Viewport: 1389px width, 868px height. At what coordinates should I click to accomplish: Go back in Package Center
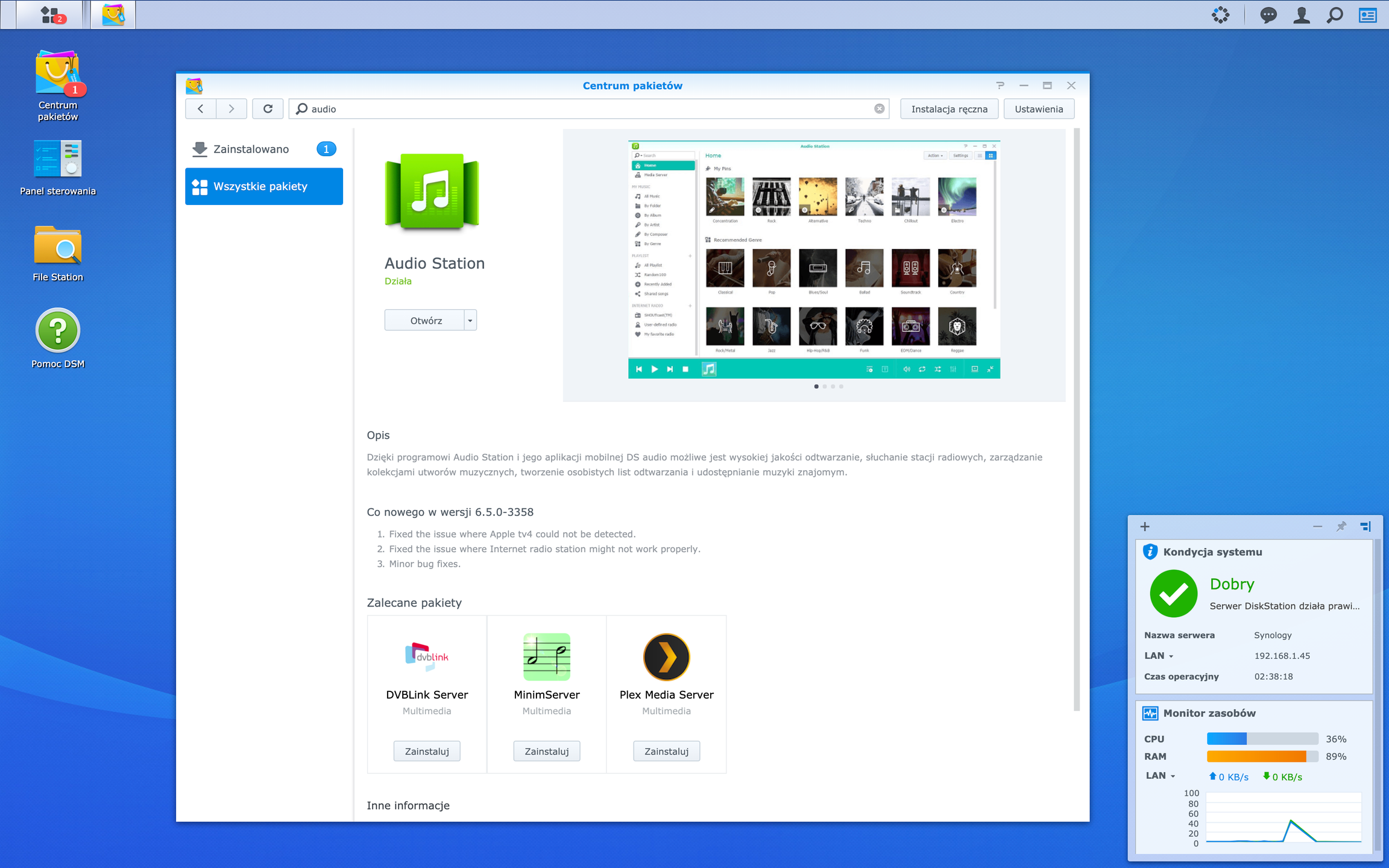(x=201, y=108)
